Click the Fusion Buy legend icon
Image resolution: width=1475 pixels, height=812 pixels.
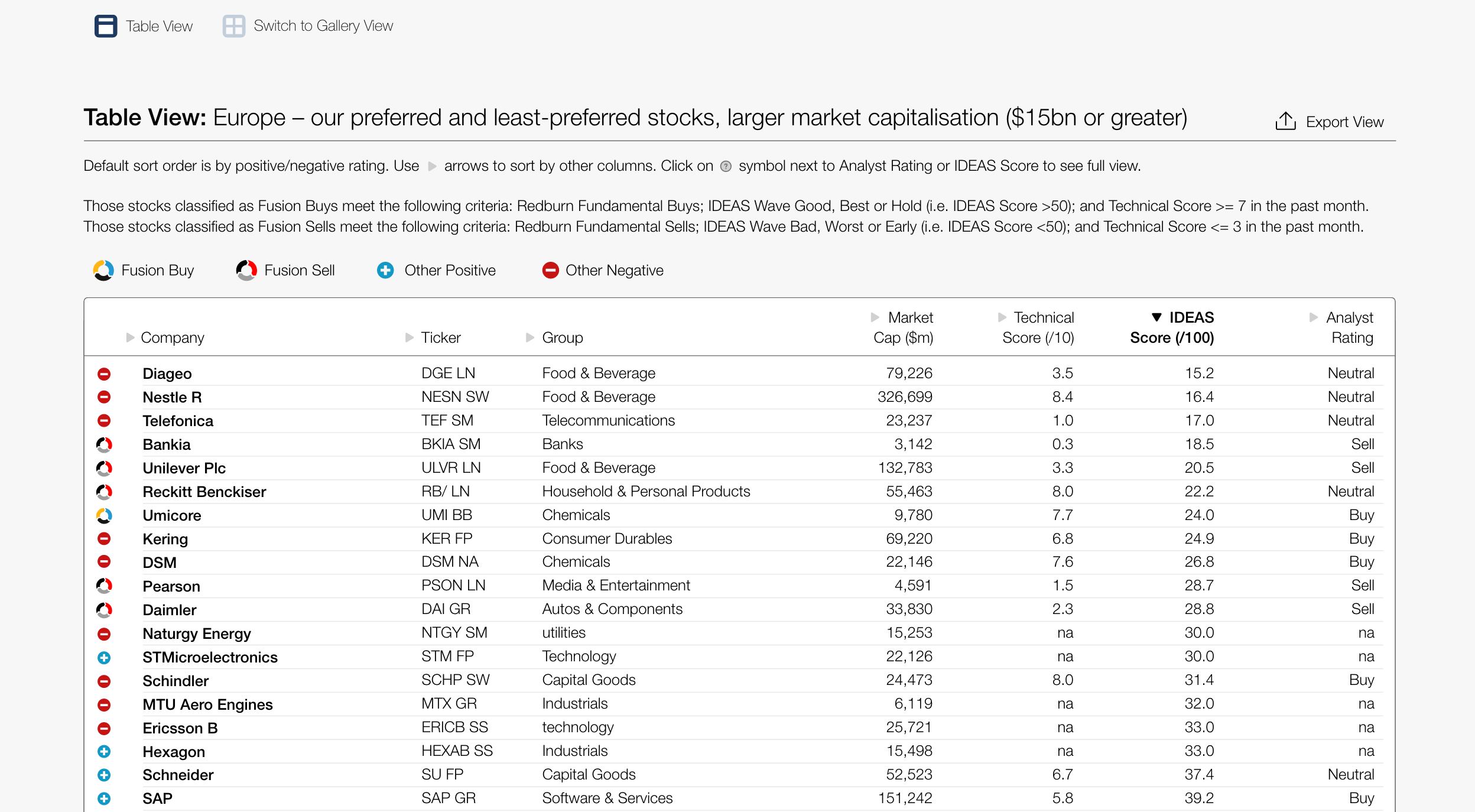pos(103,271)
